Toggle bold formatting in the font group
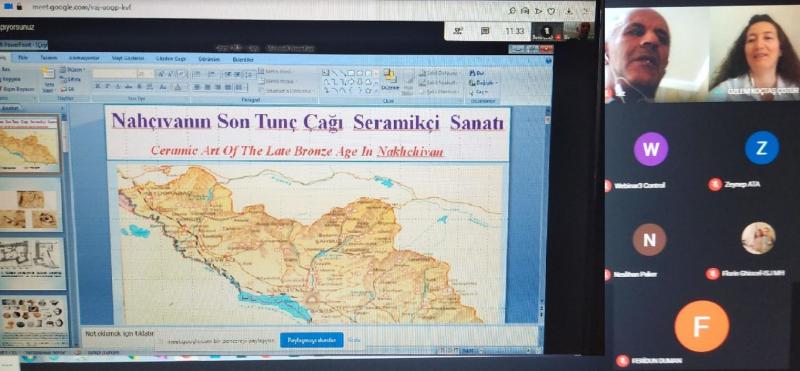Viewport: 800px width, 371px height. 97,87
